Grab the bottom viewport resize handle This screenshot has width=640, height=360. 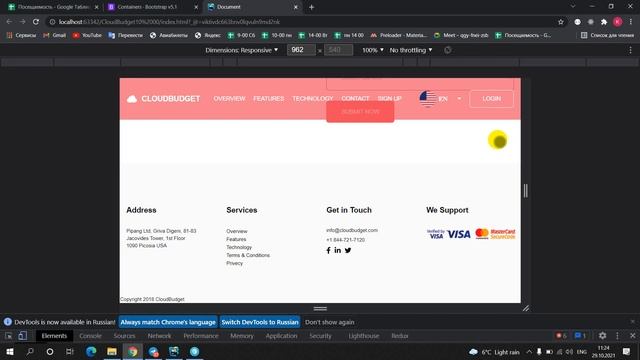pos(320,309)
